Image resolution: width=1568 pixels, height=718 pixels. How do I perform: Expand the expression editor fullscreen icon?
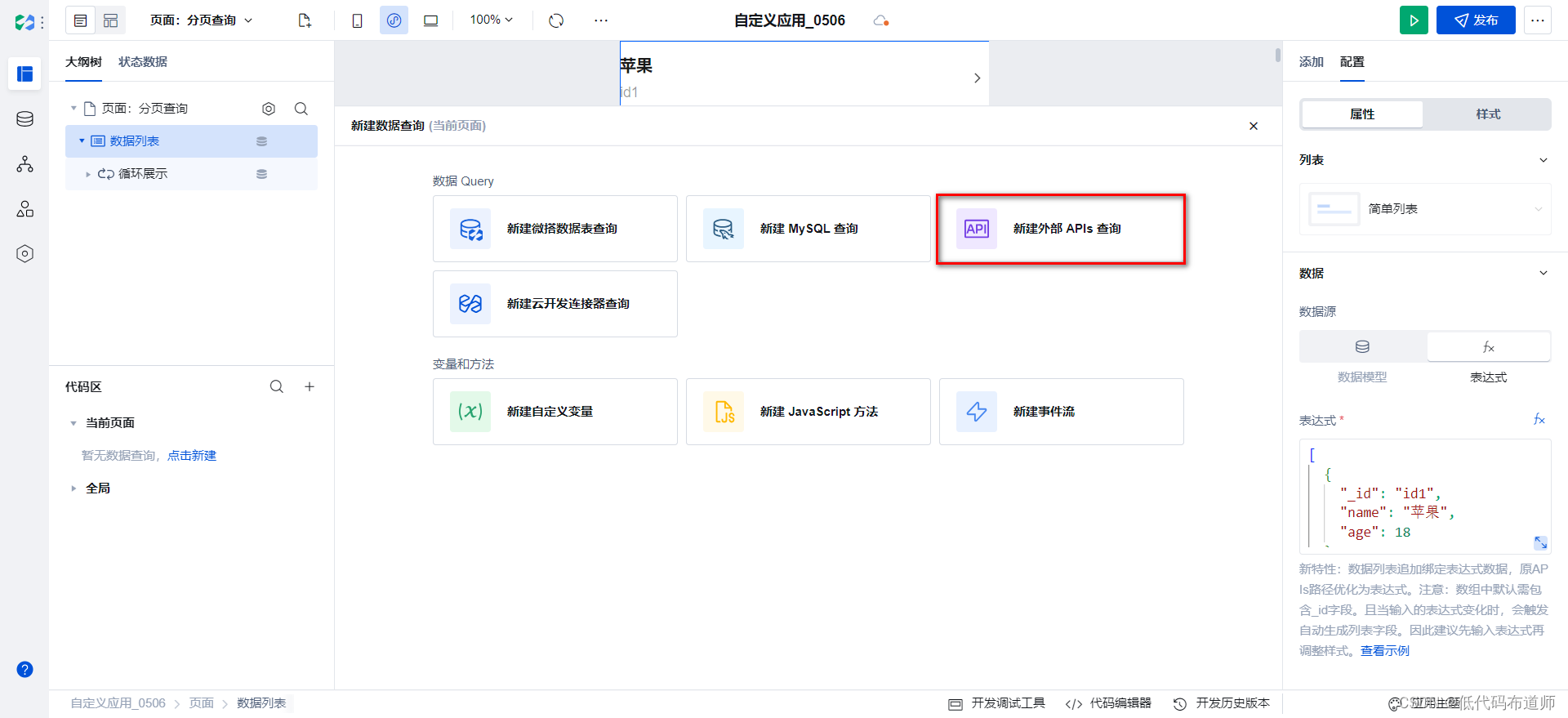[x=1540, y=542]
